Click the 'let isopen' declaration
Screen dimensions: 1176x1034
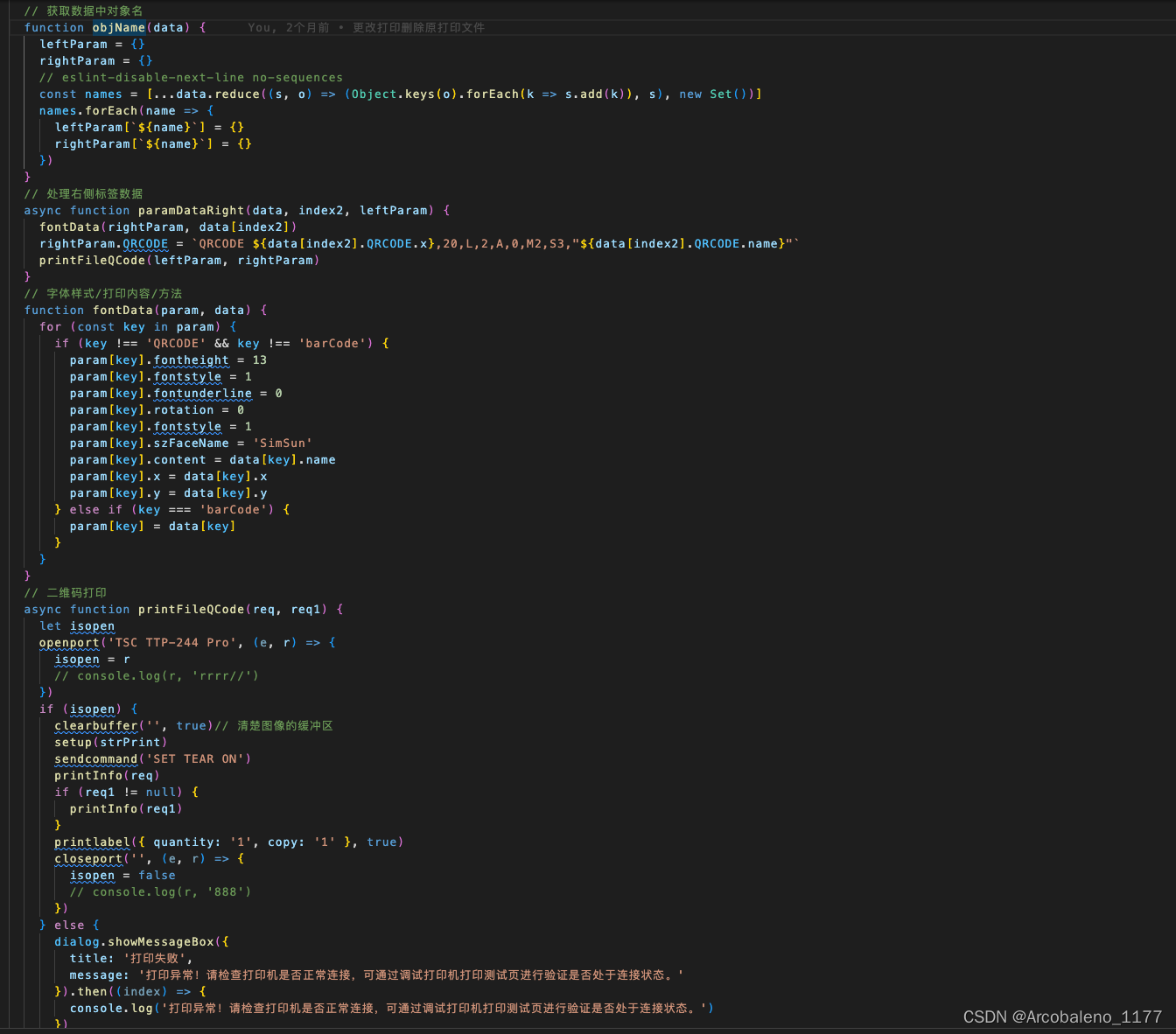pyautogui.click(x=77, y=625)
